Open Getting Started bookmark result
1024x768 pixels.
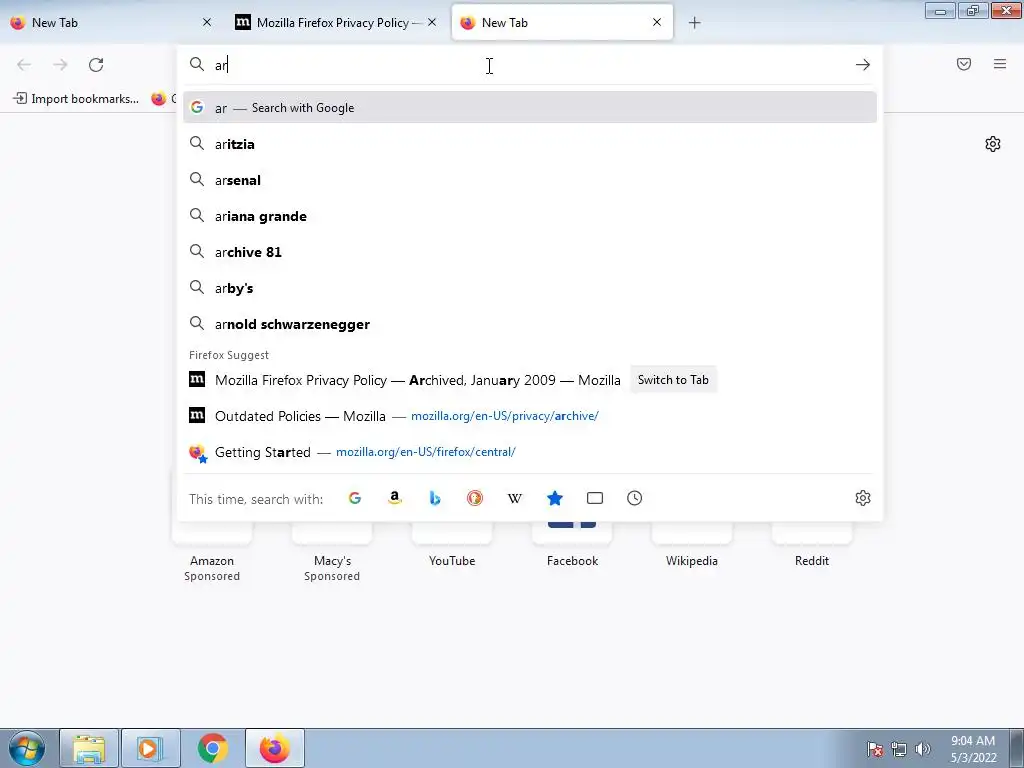point(530,452)
